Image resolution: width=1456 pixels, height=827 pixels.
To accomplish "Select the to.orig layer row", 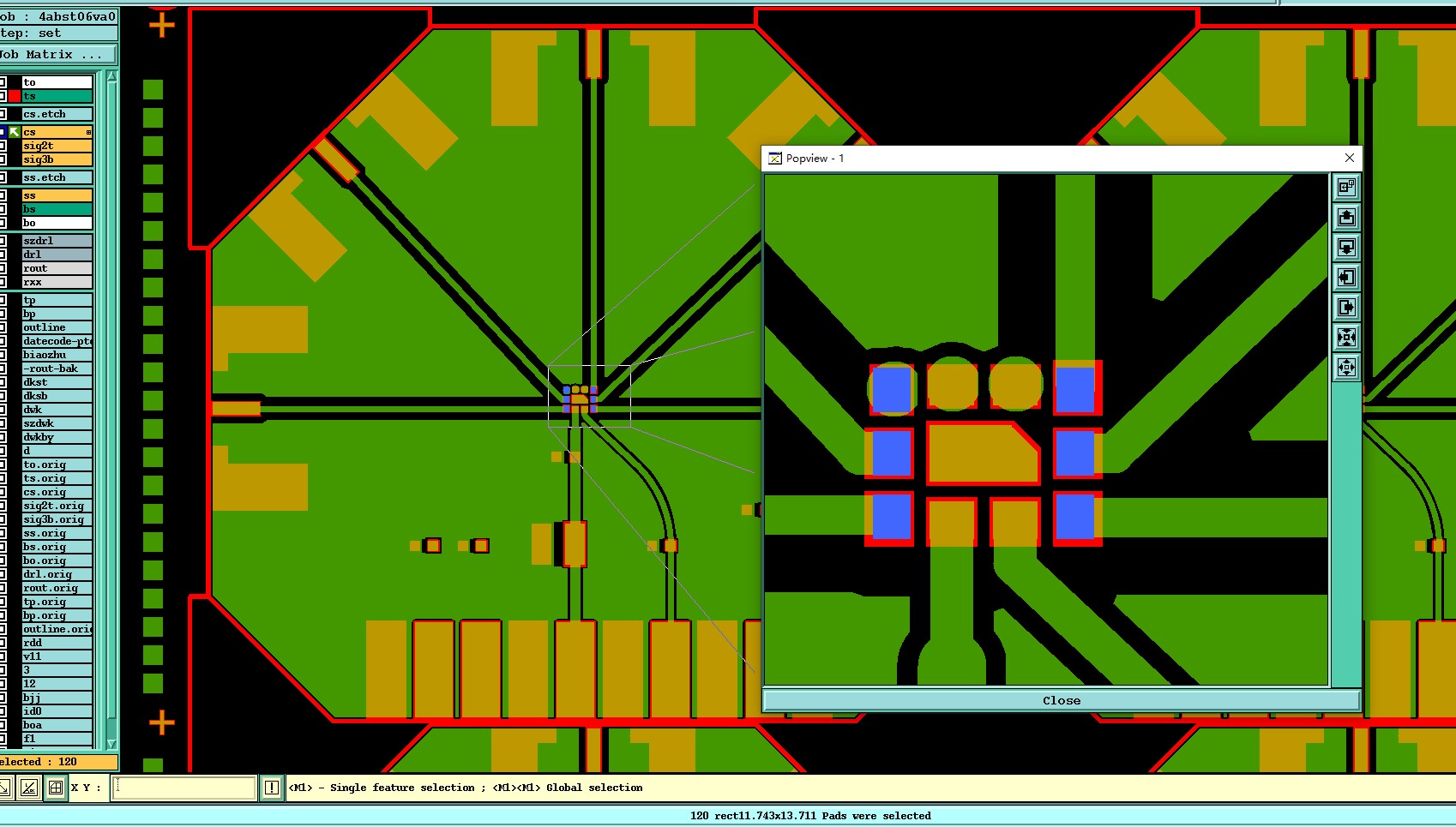I will tap(57, 464).
